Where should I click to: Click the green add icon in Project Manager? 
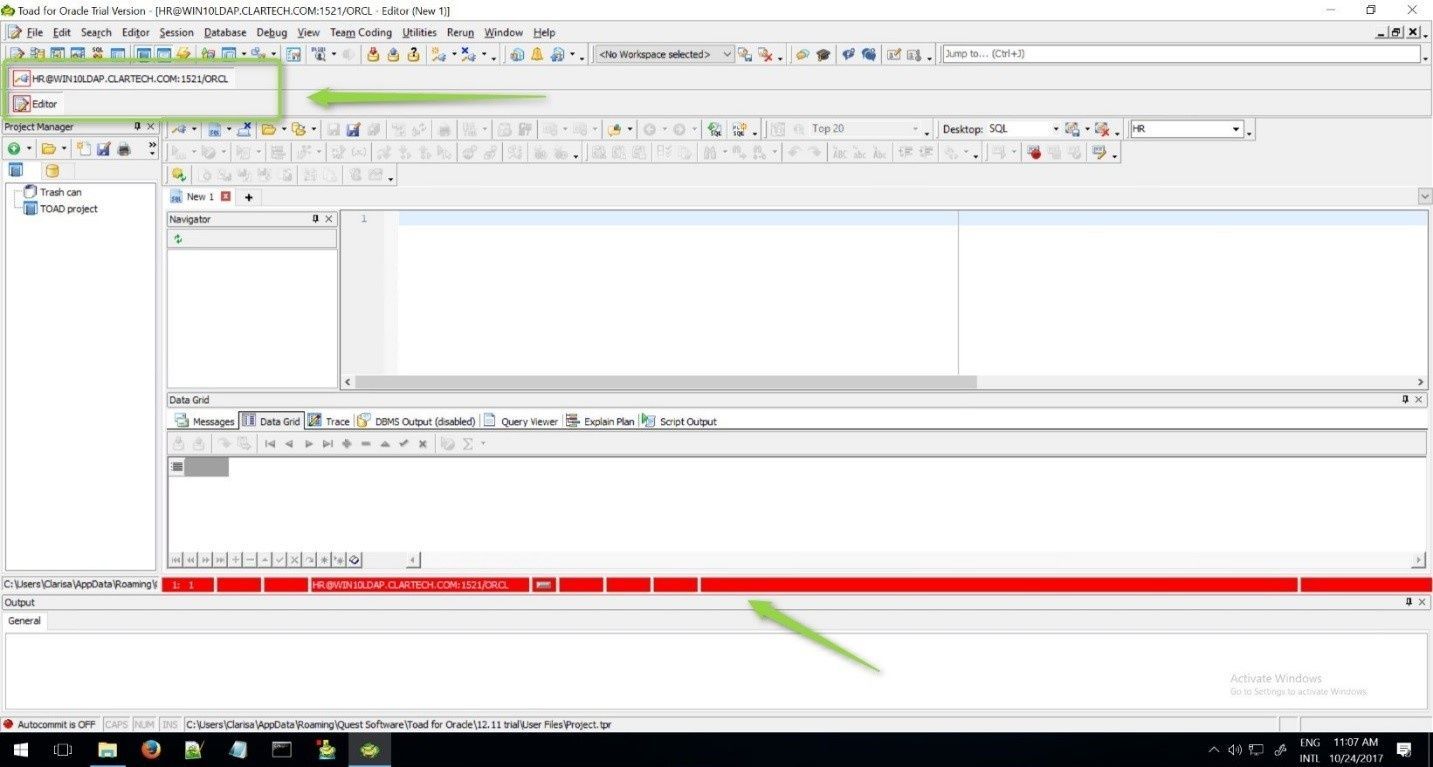pyautogui.click(x=14, y=149)
